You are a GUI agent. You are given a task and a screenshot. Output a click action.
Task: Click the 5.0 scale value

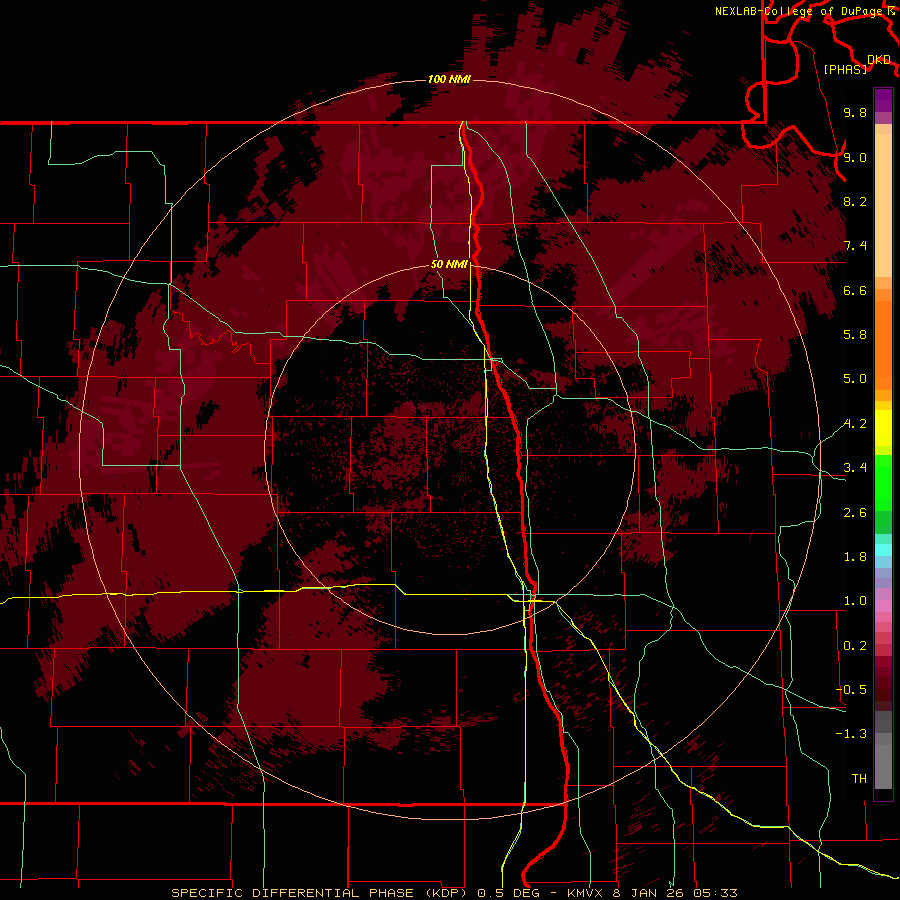point(855,379)
